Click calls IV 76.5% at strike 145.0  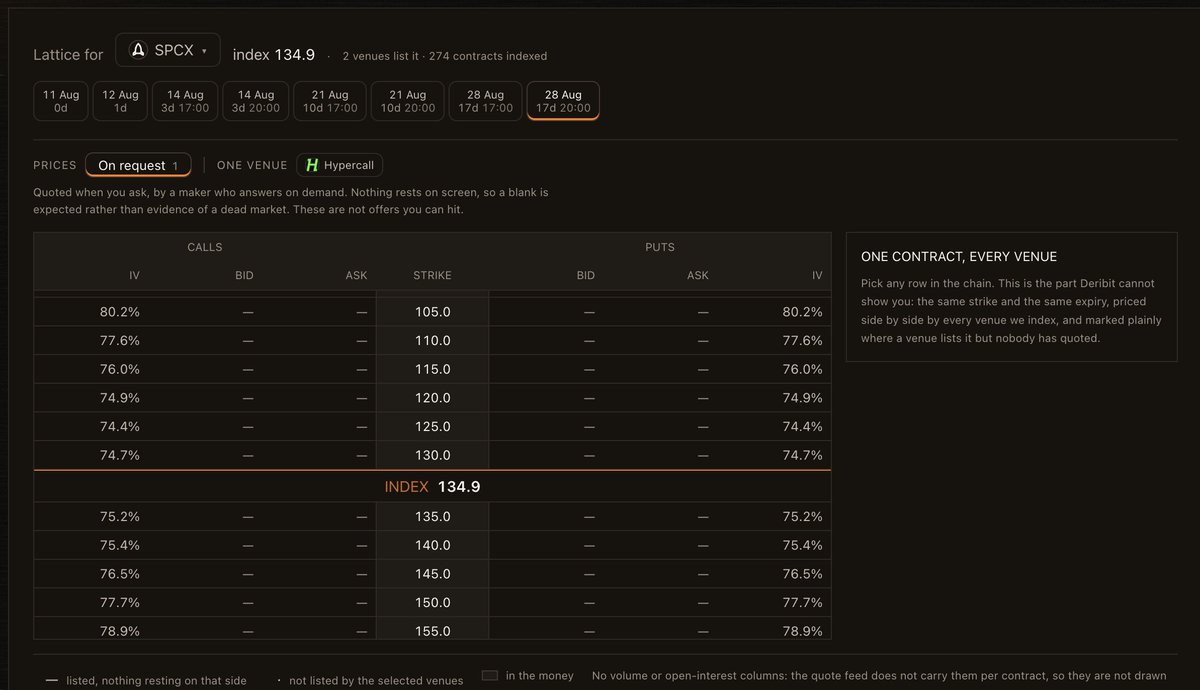120,574
